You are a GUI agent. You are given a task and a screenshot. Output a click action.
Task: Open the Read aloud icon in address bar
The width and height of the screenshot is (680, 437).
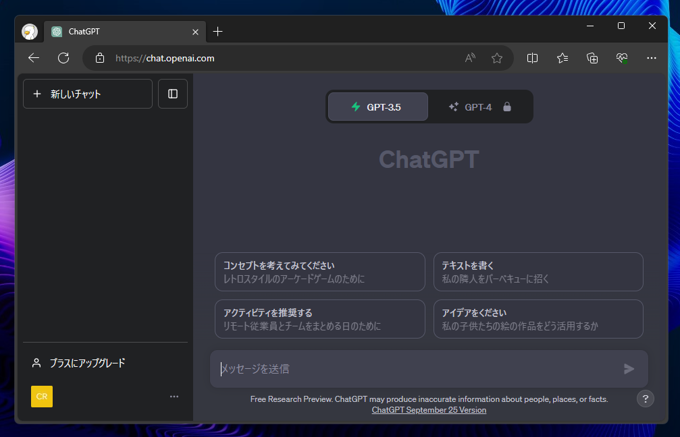[x=470, y=58]
